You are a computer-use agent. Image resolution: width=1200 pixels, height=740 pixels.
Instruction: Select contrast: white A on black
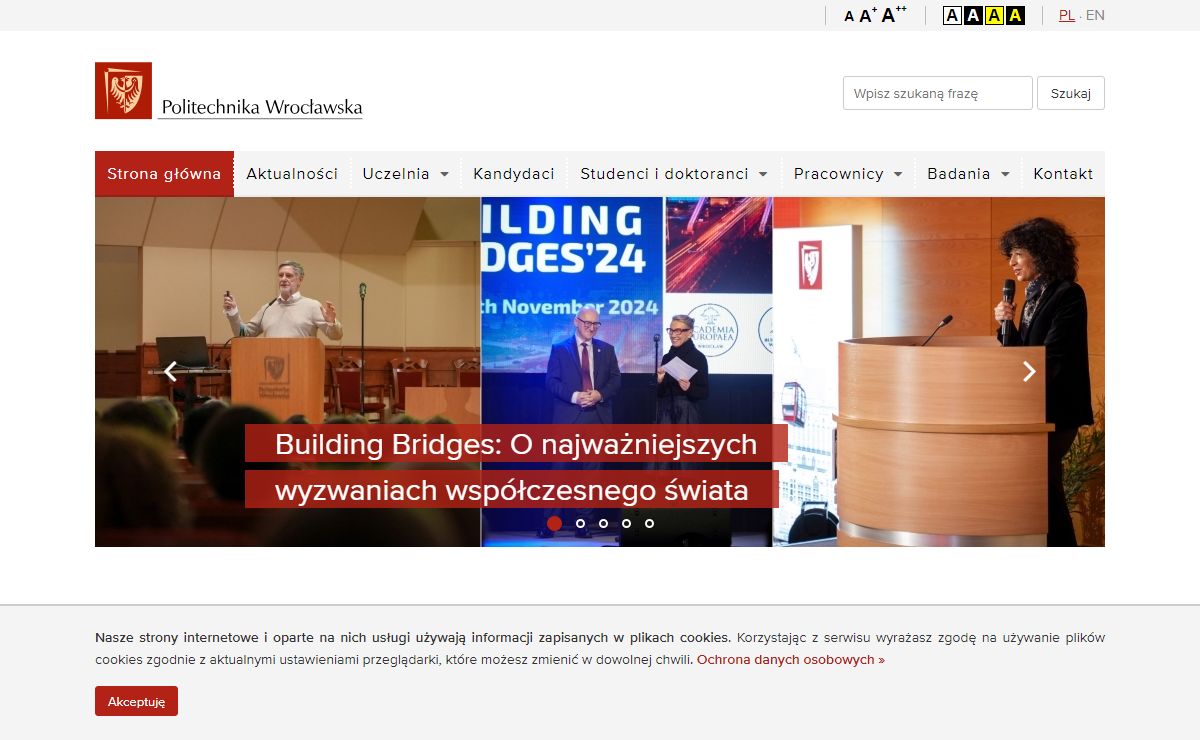(x=973, y=15)
